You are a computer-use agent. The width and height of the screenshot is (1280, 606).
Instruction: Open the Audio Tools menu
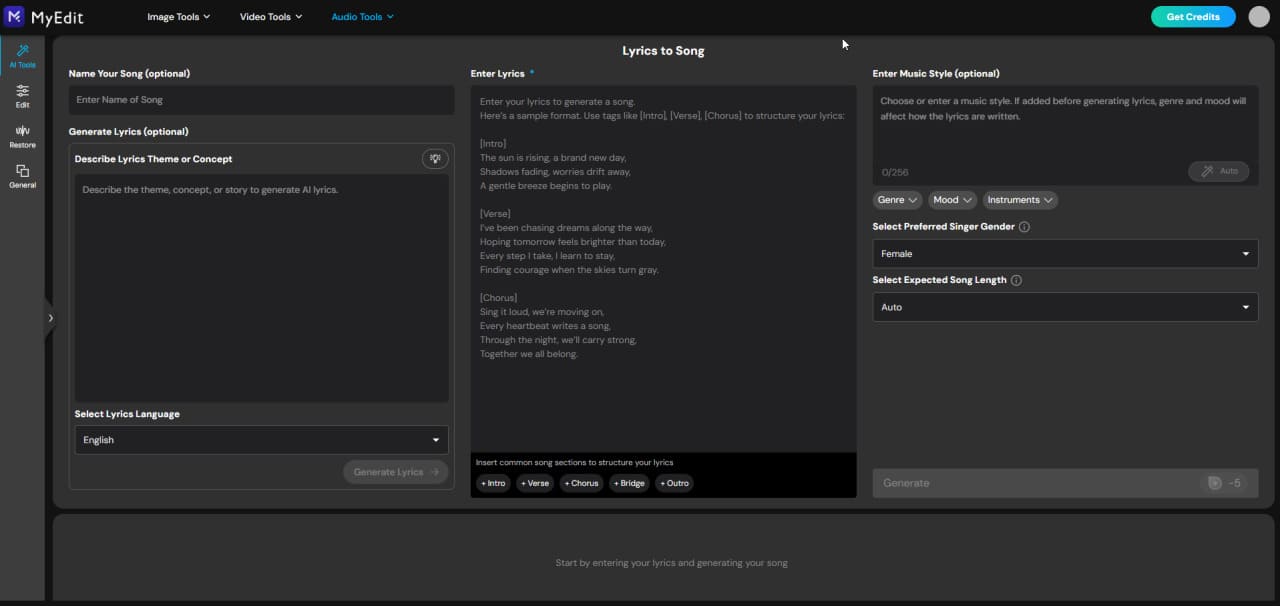362,16
